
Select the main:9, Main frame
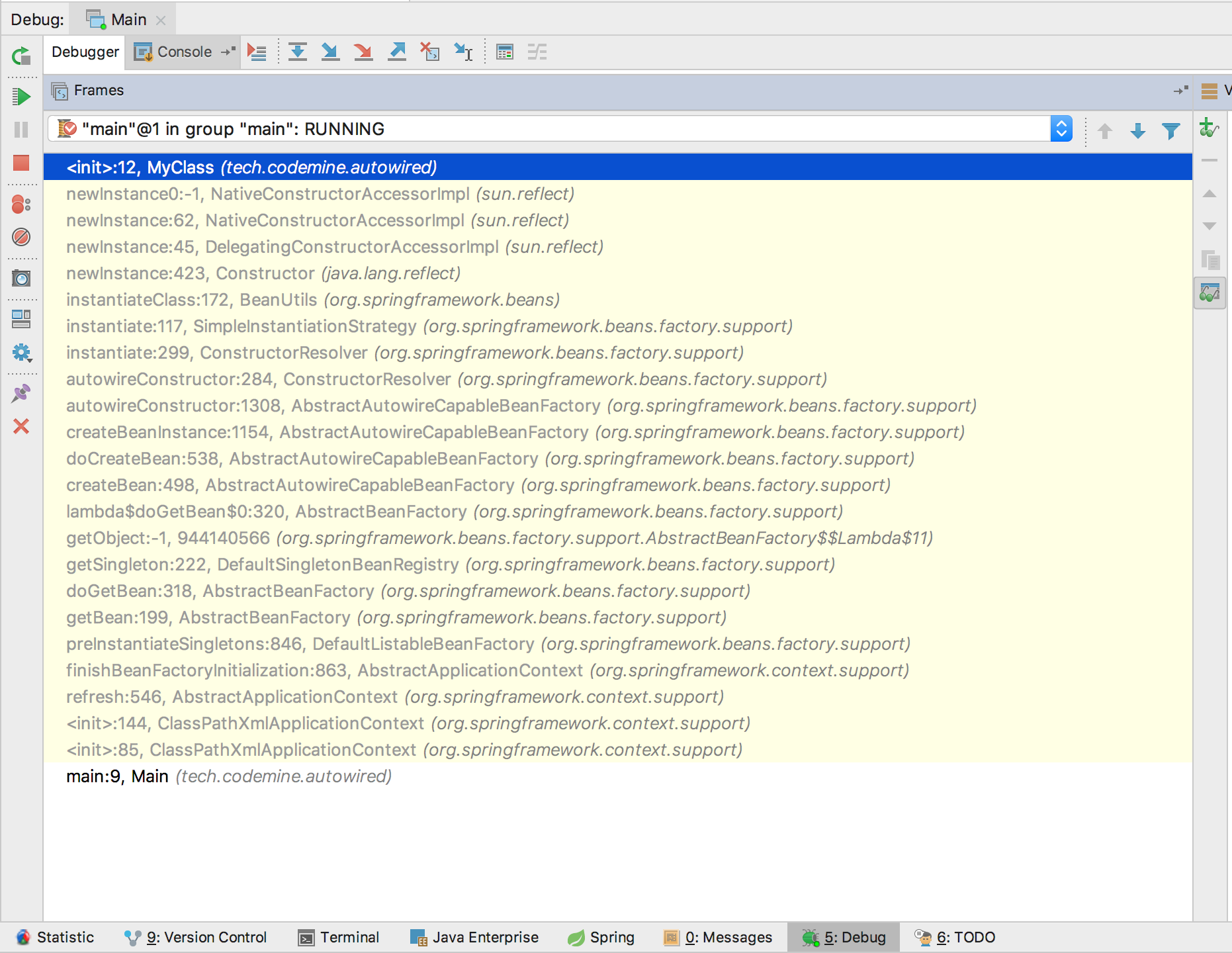[x=618, y=776]
